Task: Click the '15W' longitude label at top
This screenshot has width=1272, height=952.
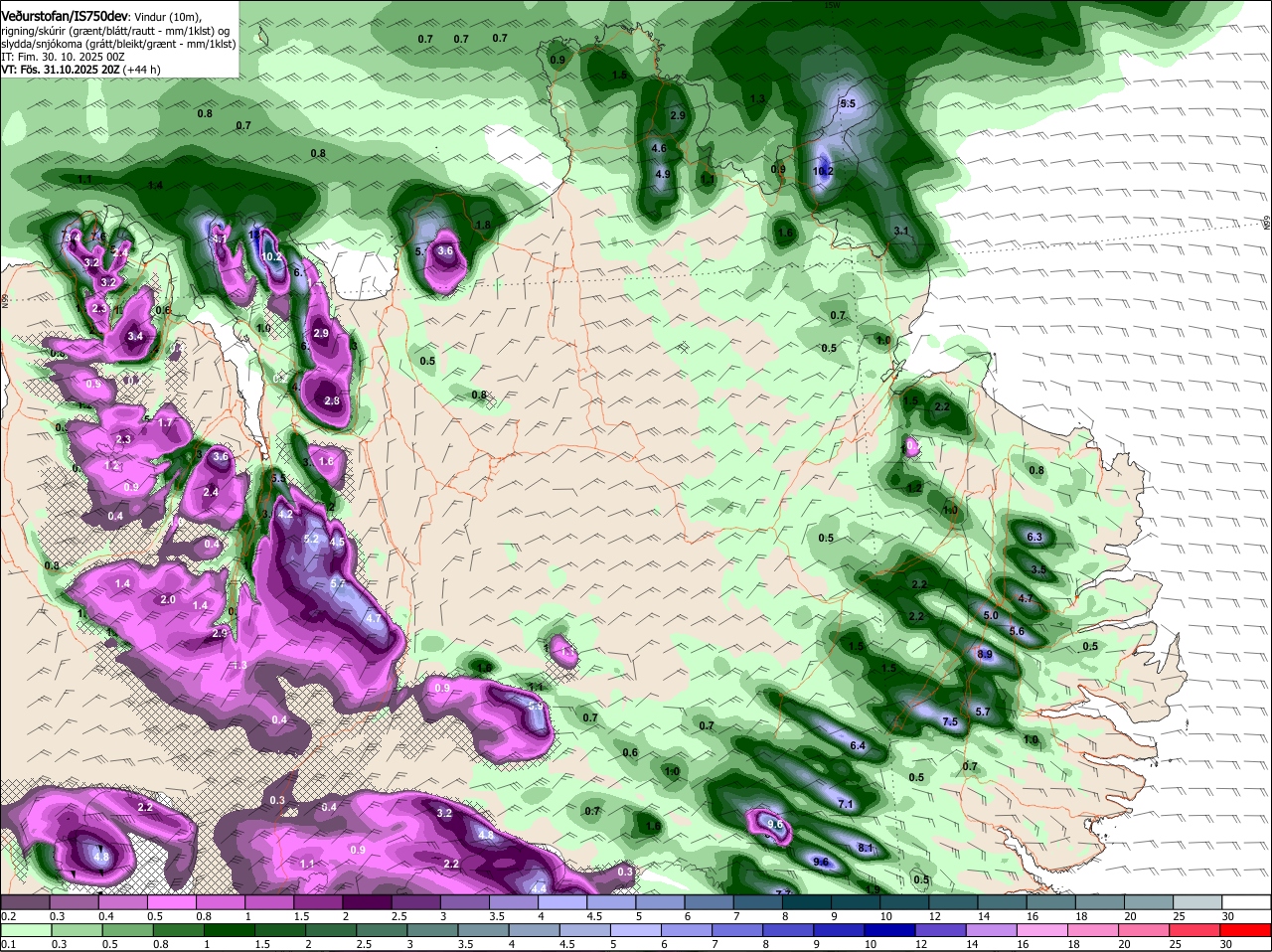Action: [x=833, y=5]
